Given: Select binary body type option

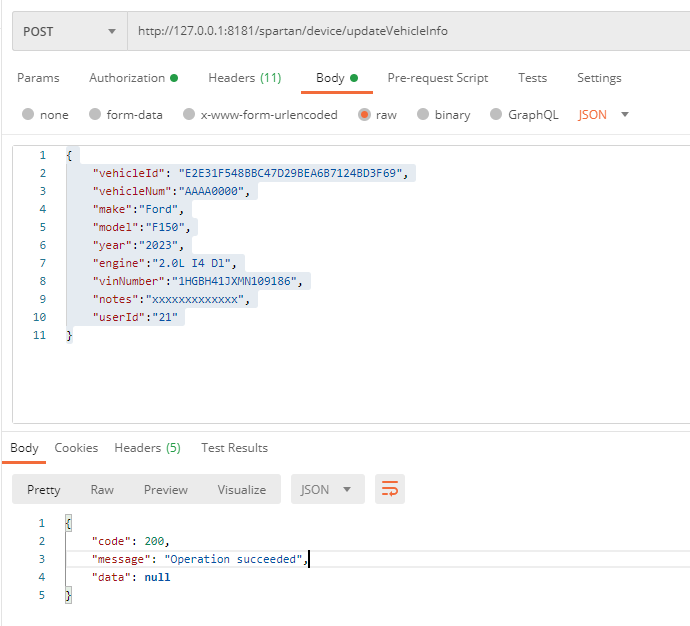Looking at the screenshot, I should pyautogui.click(x=423, y=115).
